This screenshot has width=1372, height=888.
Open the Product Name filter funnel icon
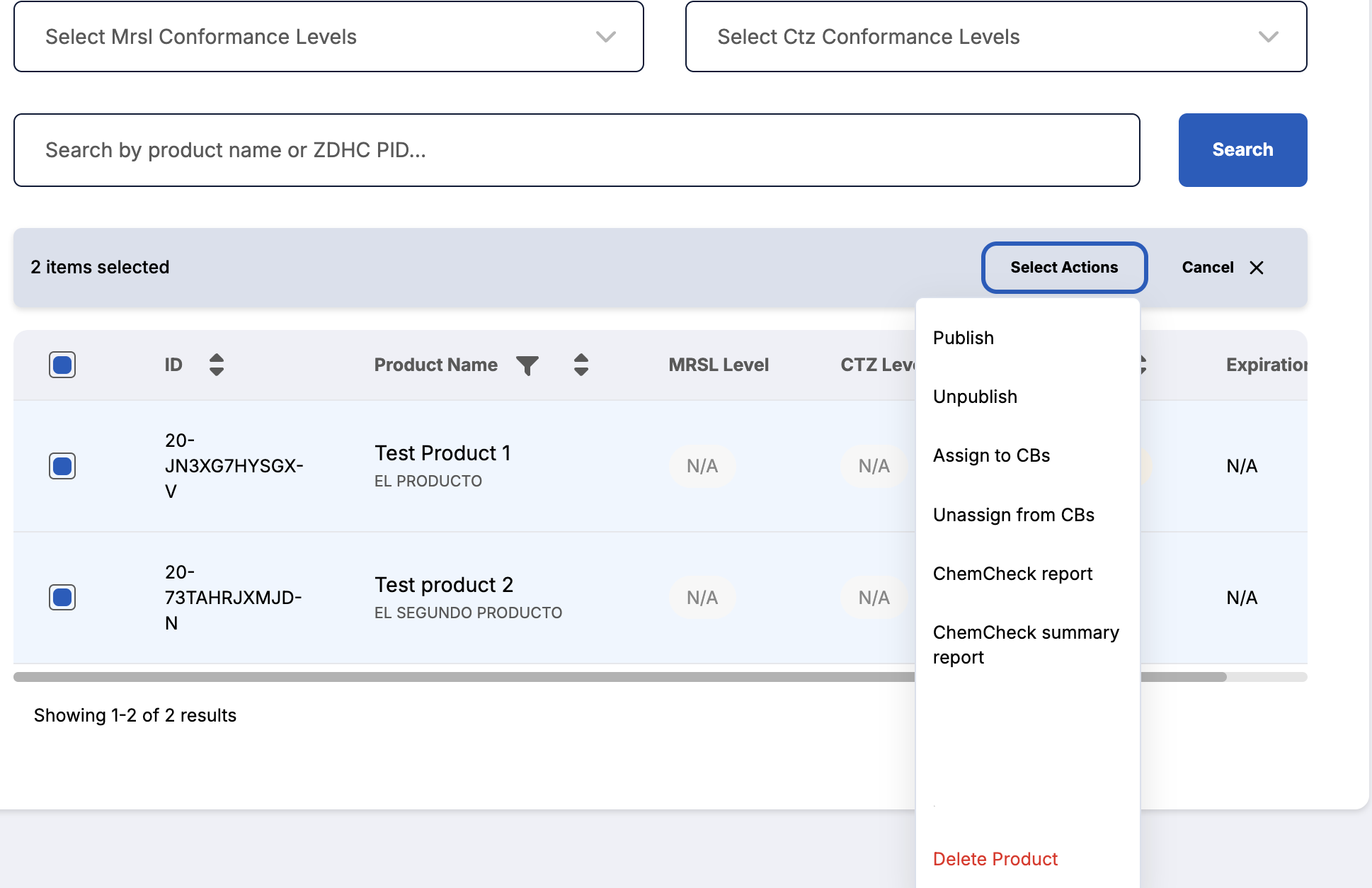(527, 365)
